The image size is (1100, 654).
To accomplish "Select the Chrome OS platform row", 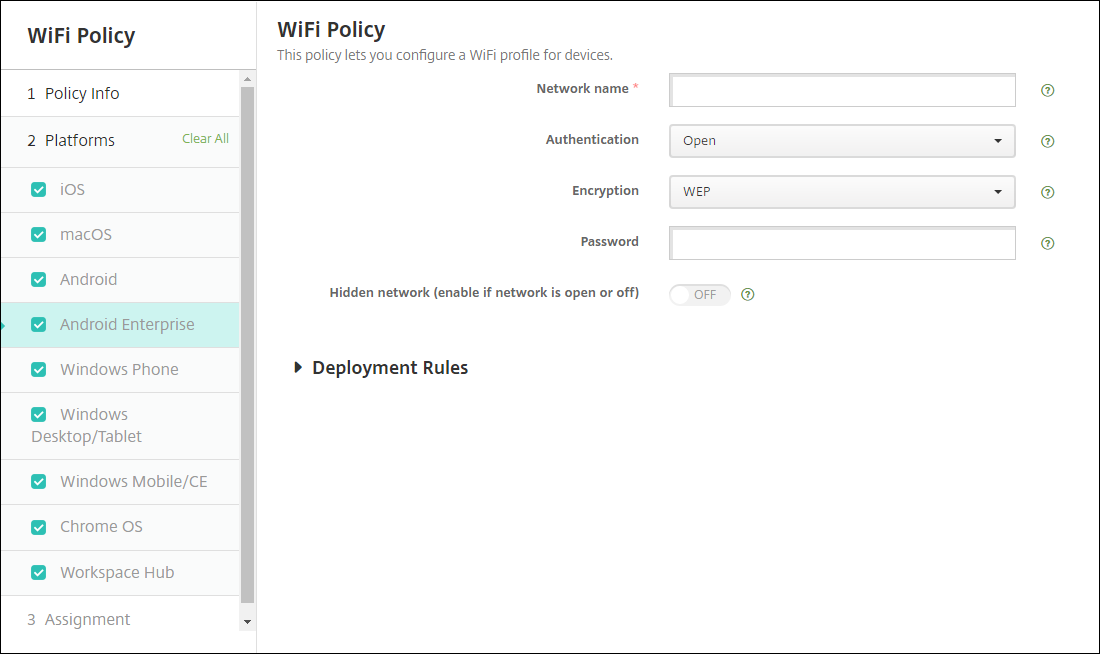I will click(120, 527).
